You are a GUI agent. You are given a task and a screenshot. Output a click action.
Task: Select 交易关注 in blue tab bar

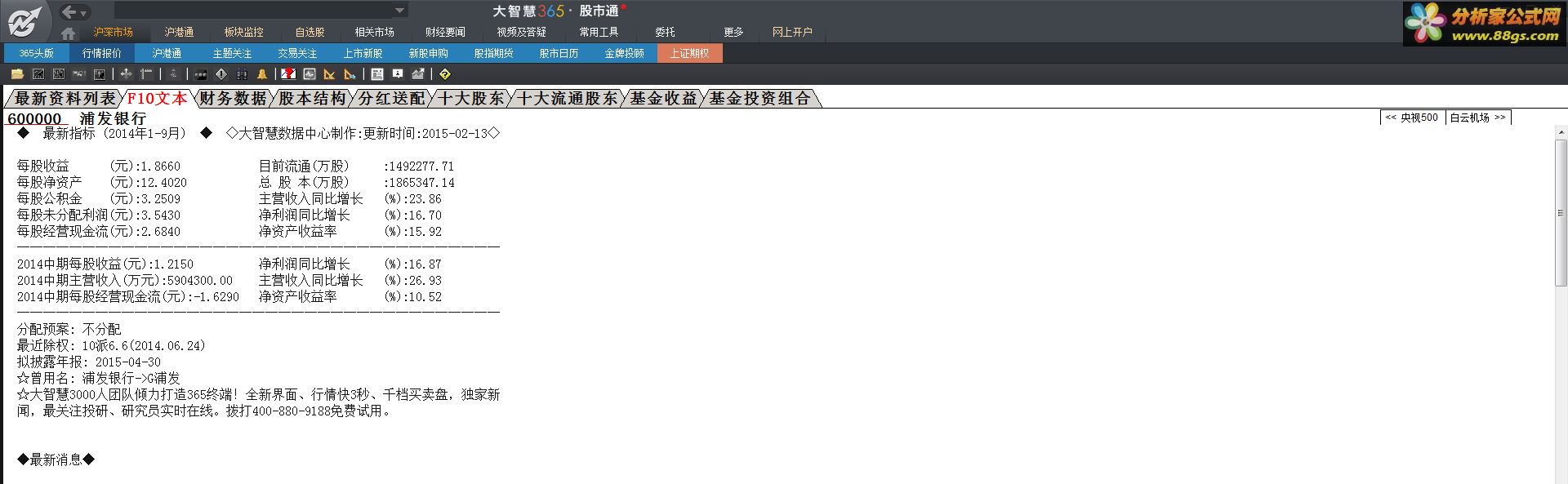click(297, 53)
